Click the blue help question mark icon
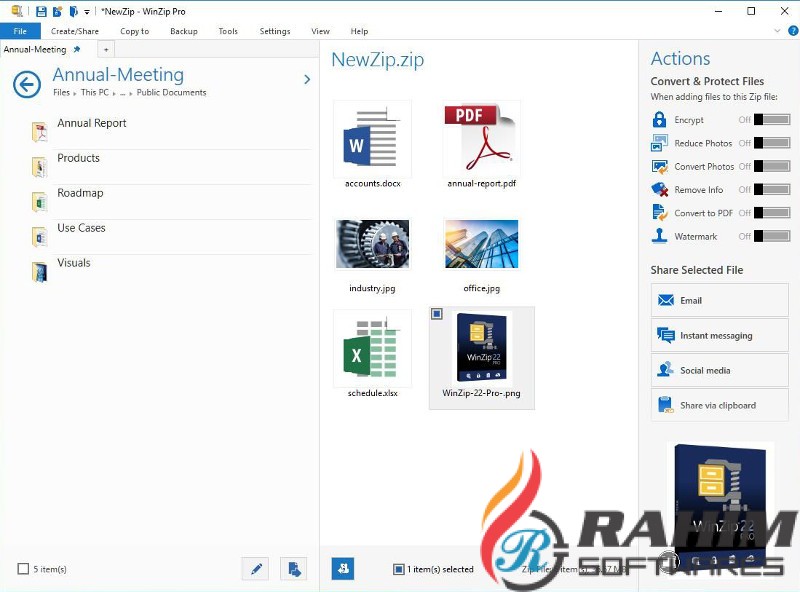Screen dimensions: 800x592 [793, 31]
